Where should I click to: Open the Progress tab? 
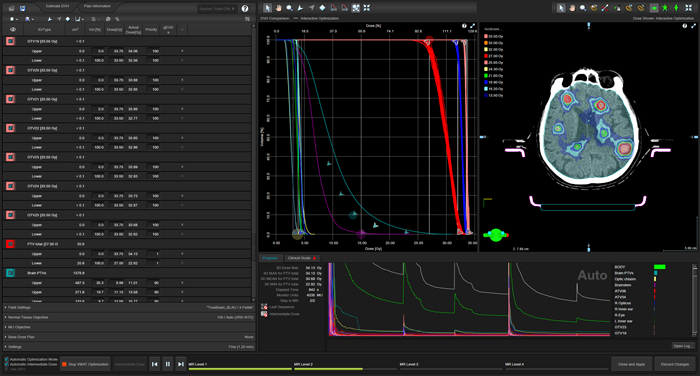coord(270,258)
